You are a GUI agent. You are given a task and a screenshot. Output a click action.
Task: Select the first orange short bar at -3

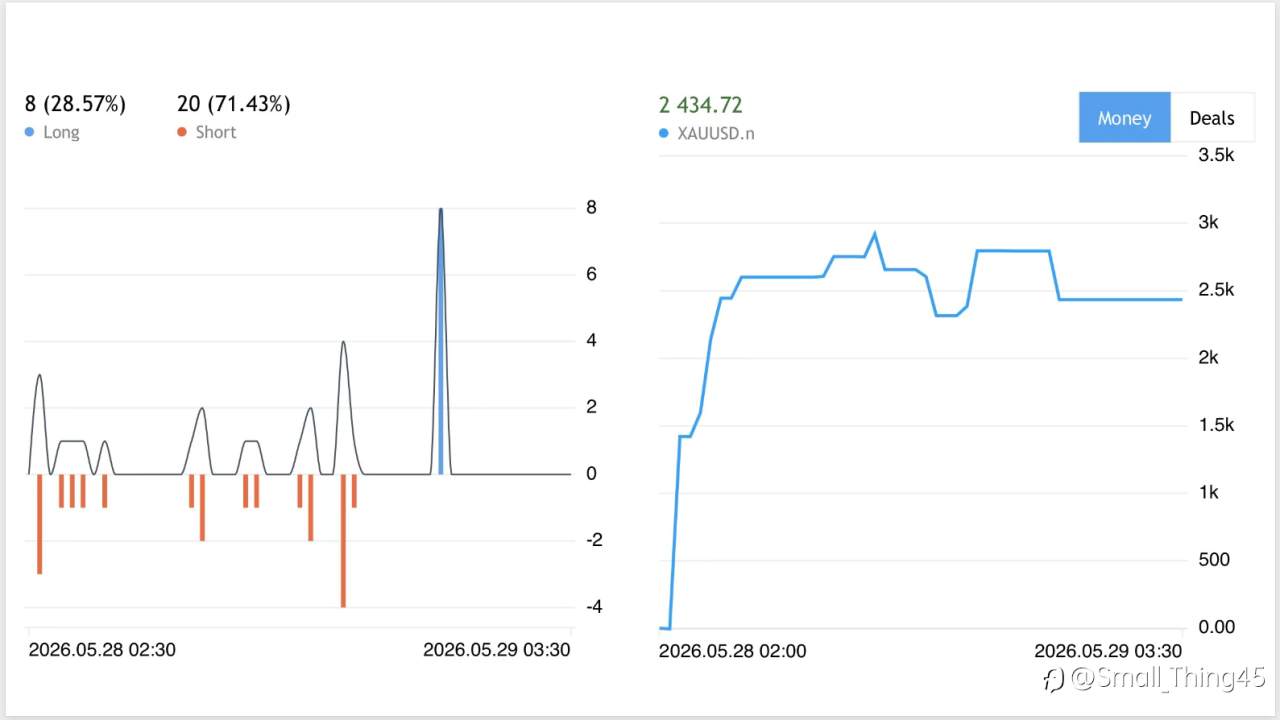(39, 524)
